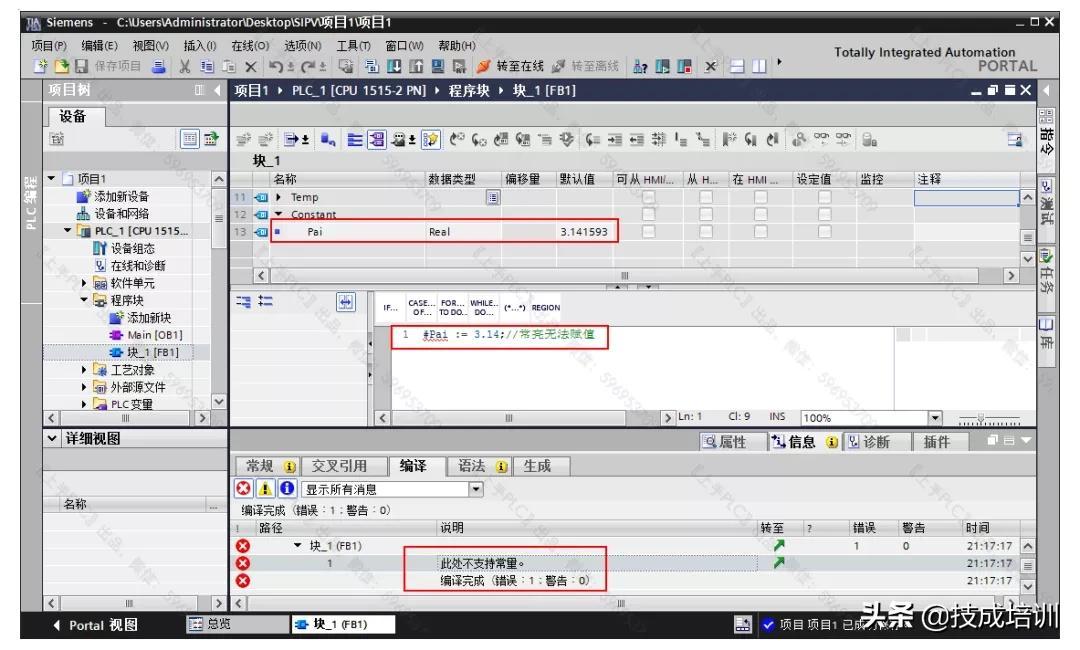Image resolution: width=1080 pixels, height=650 pixels.
Task: Click the zoom slider in editor status bar
Action: 989,419
